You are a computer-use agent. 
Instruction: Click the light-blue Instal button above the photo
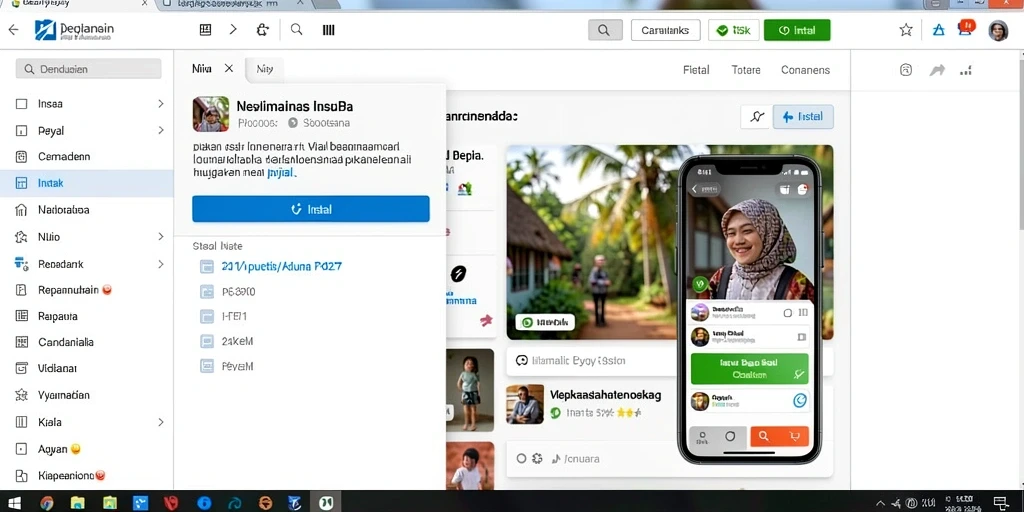point(803,116)
